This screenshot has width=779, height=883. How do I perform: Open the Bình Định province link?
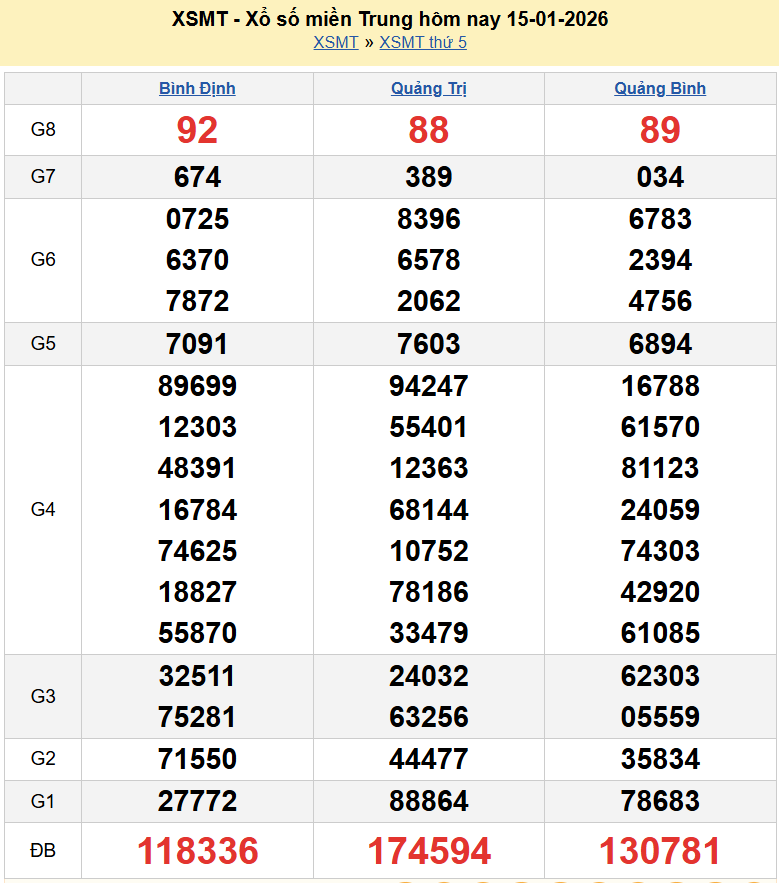point(197,88)
